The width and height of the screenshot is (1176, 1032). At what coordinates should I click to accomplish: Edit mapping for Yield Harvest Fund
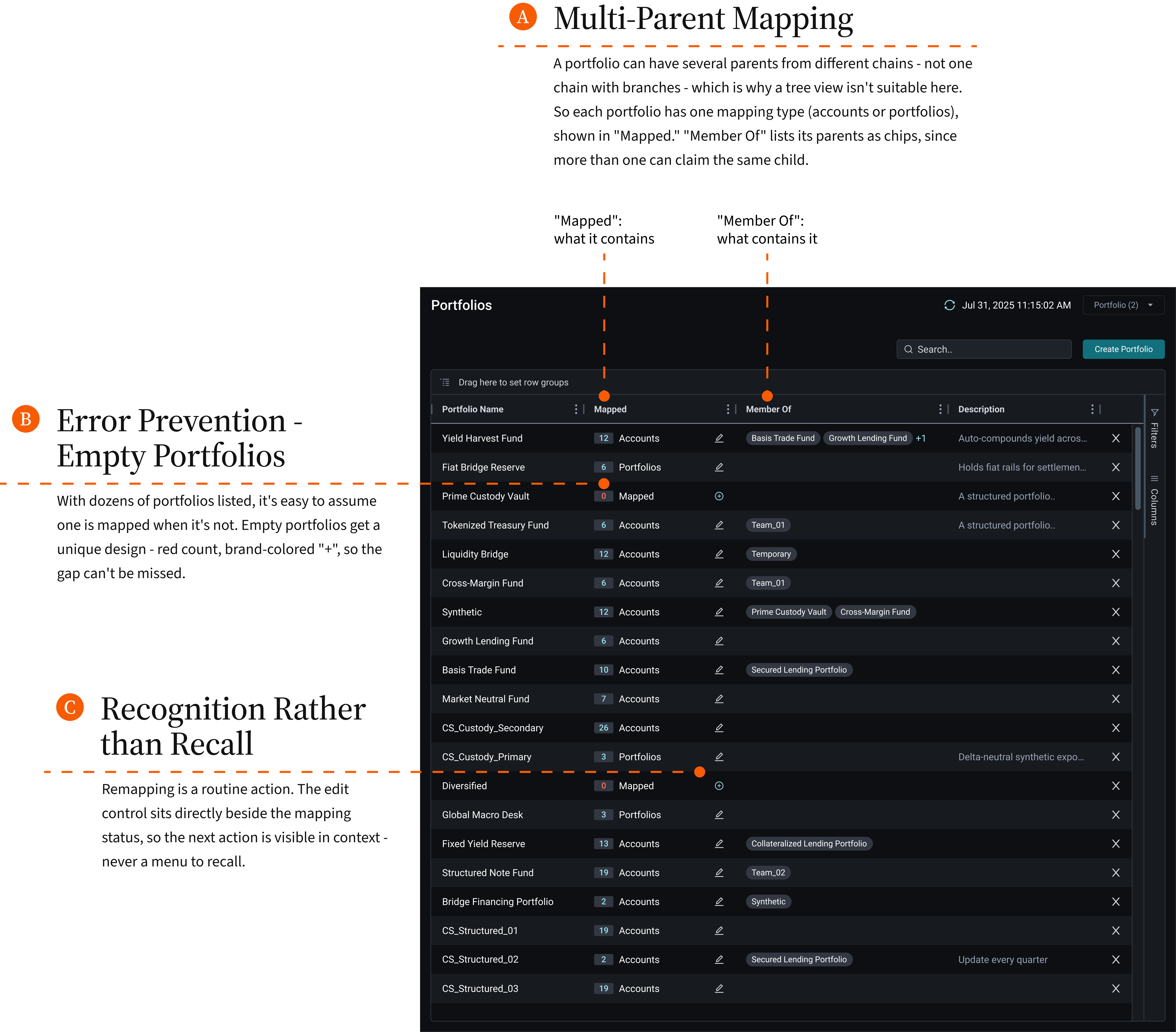click(x=719, y=438)
